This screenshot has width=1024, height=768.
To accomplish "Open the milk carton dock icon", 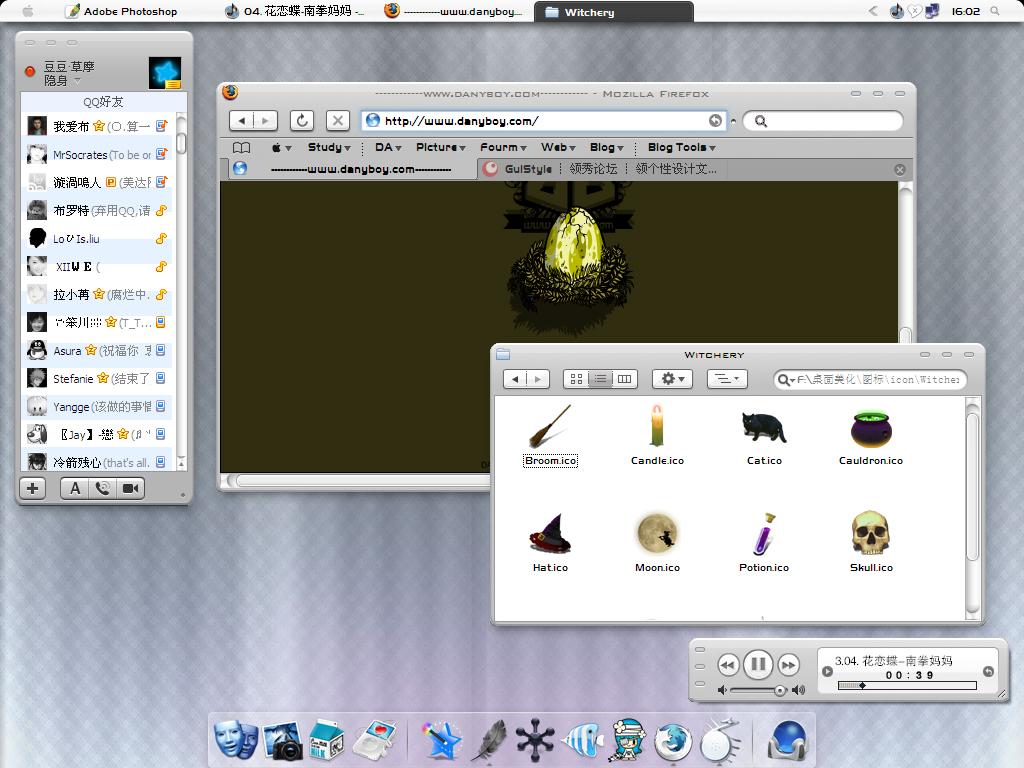I will [x=327, y=739].
